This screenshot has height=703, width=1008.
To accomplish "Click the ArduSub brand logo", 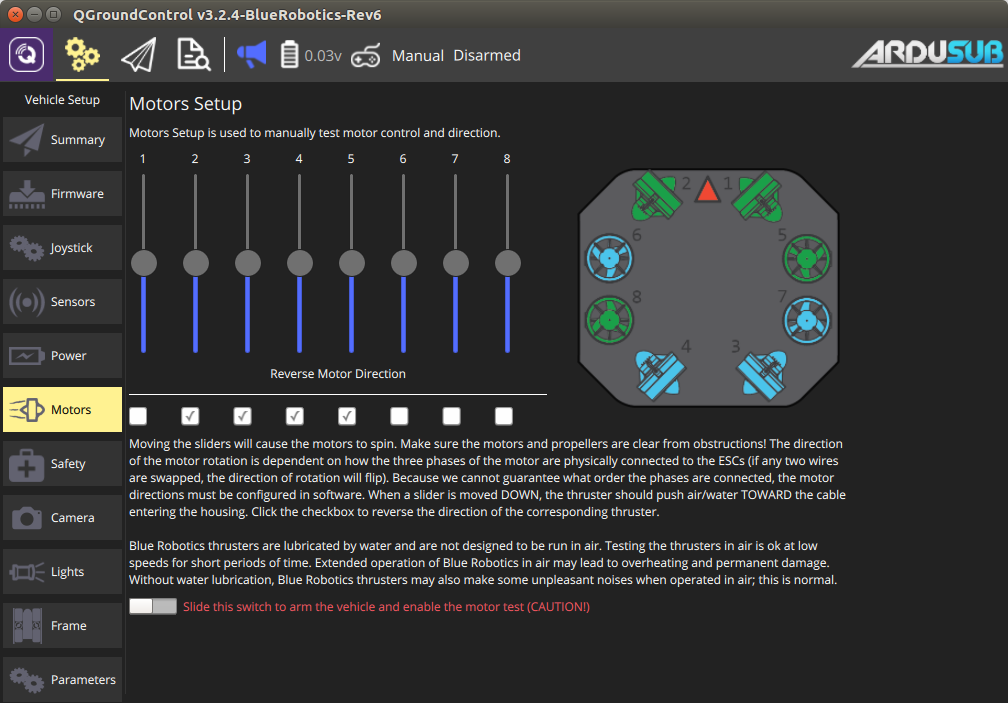I will [926, 54].
